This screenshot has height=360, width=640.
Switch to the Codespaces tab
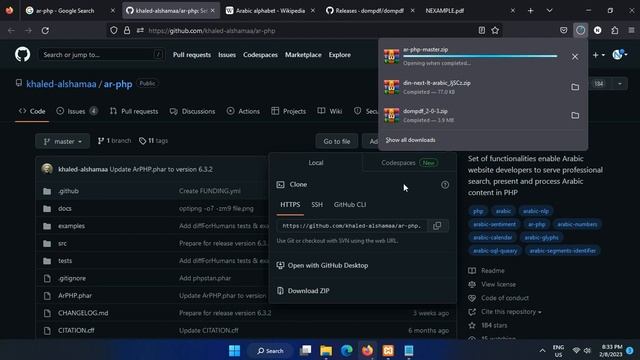[x=409, y=163]
